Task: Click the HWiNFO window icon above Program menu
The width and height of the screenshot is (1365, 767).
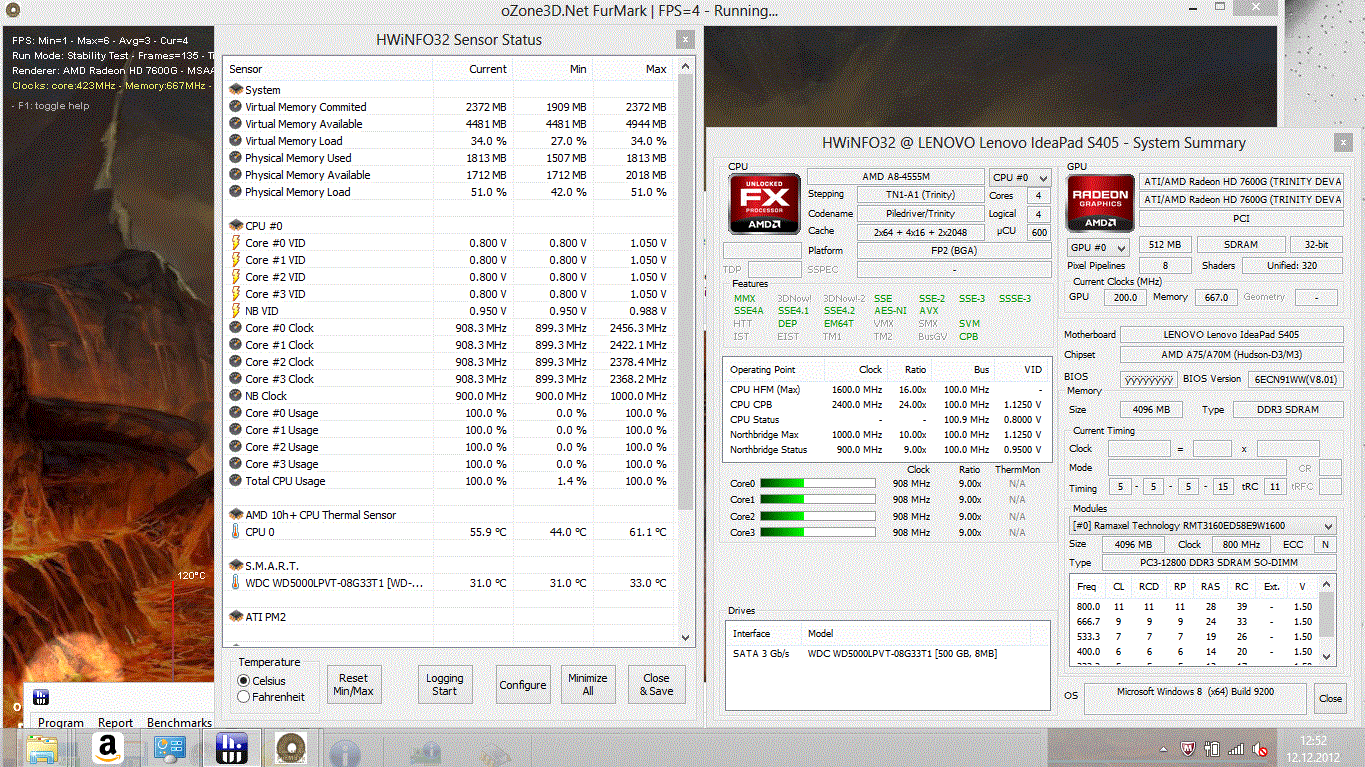Action: pos(42,697)
